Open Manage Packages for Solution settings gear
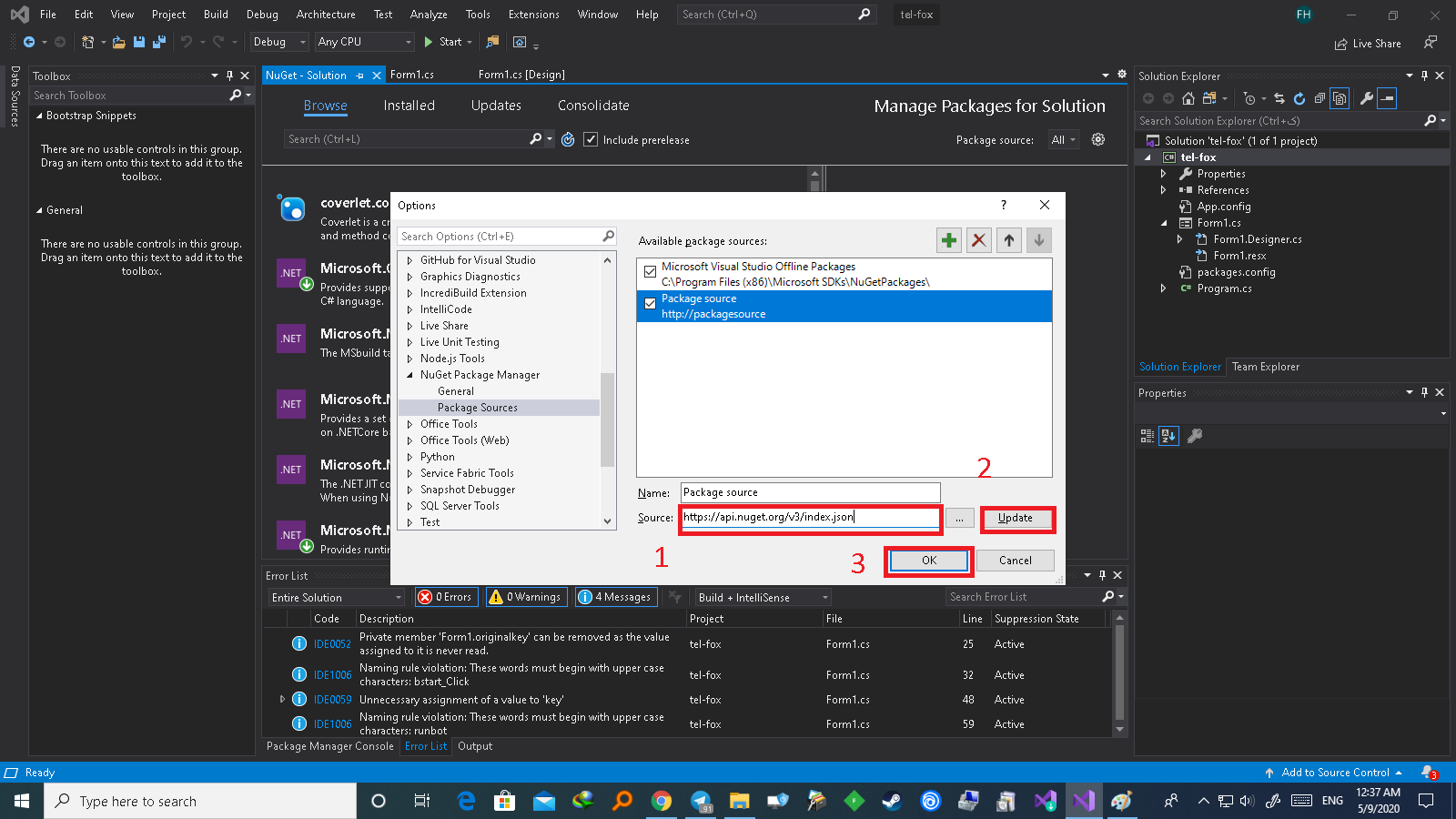Viewport: 1456px width, 819px height. point(1098,139)
